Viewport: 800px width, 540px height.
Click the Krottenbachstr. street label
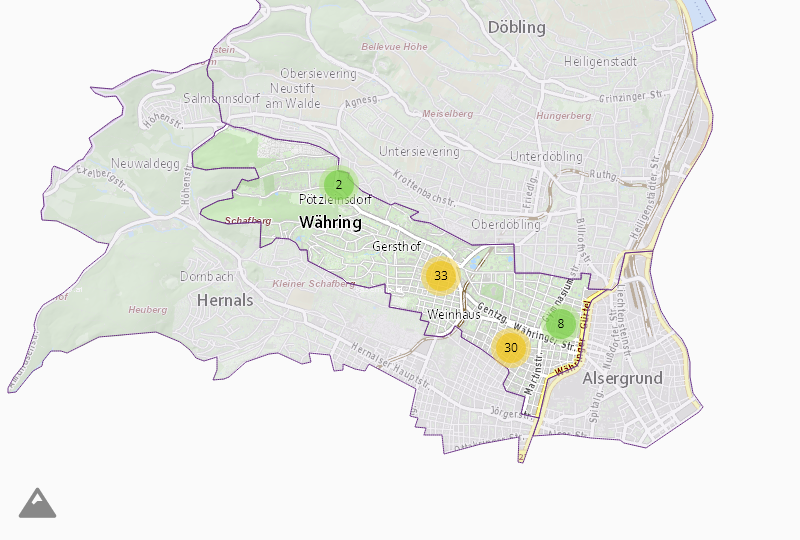424,188
